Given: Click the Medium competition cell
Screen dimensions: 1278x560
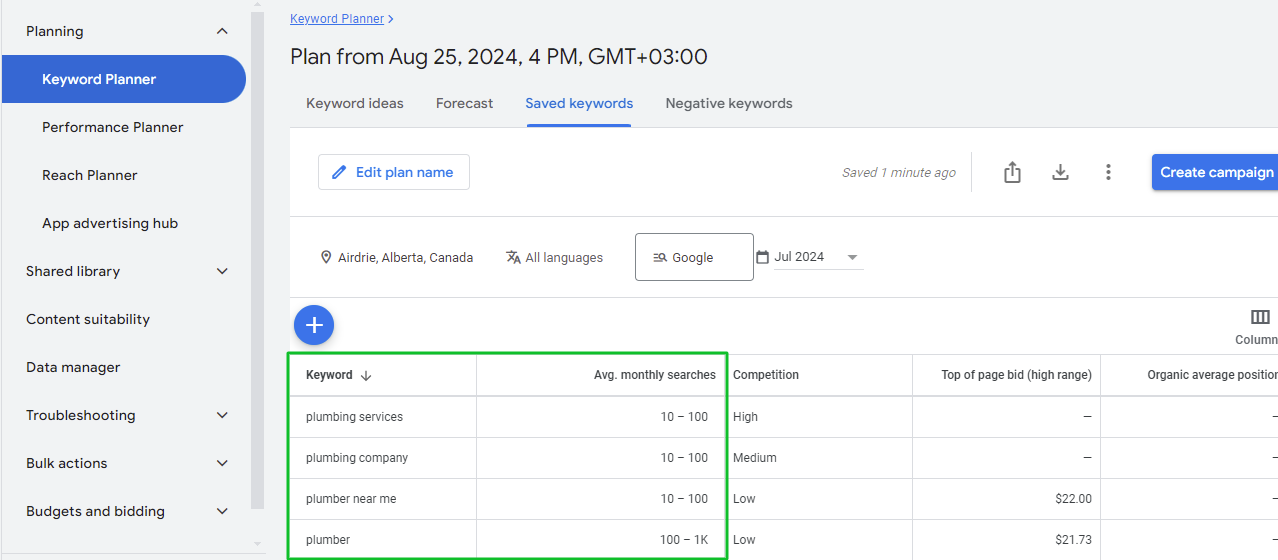Looking at the screenshot, I should [755, 458].
